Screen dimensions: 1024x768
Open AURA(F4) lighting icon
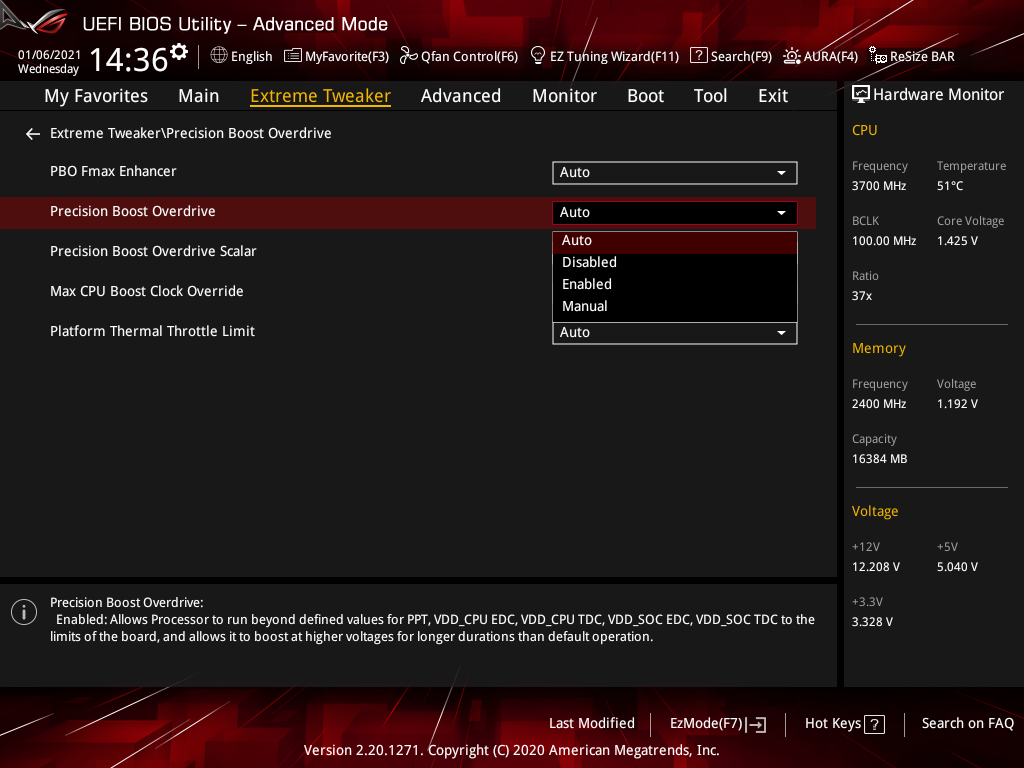[x=792, y=56]
